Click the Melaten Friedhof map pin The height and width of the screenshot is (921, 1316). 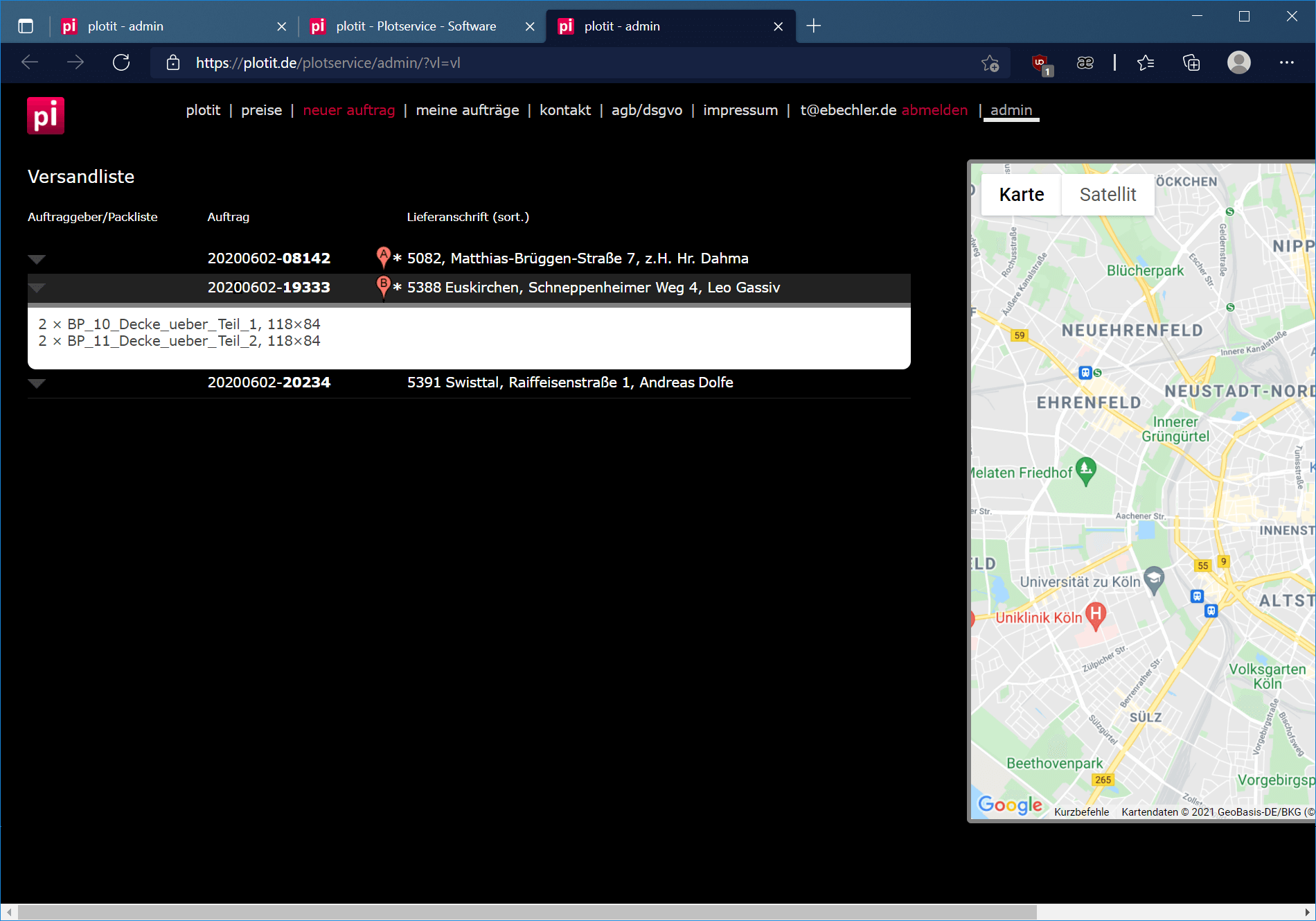pos(1086,471)
